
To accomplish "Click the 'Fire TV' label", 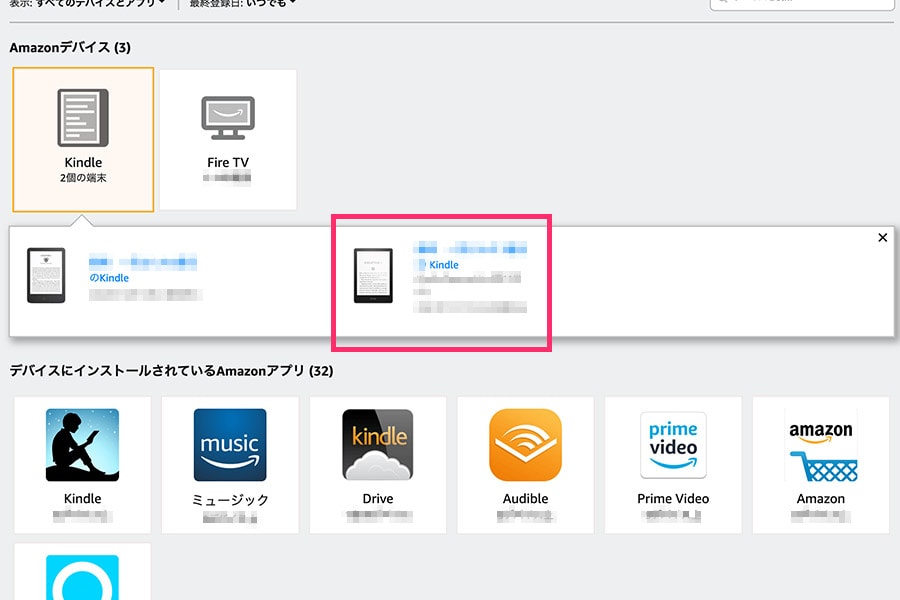I will (x=228, y=162).
